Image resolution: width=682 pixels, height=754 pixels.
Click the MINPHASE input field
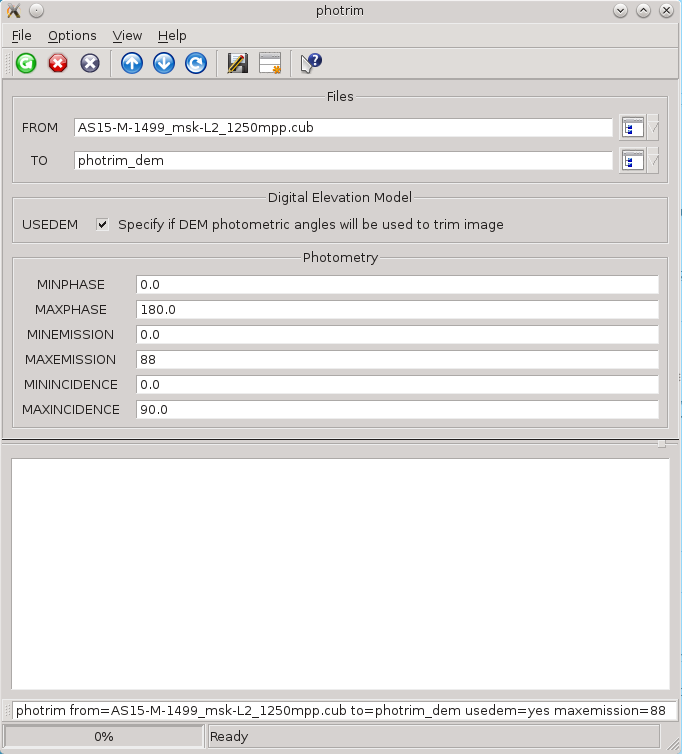pos(397,285)
